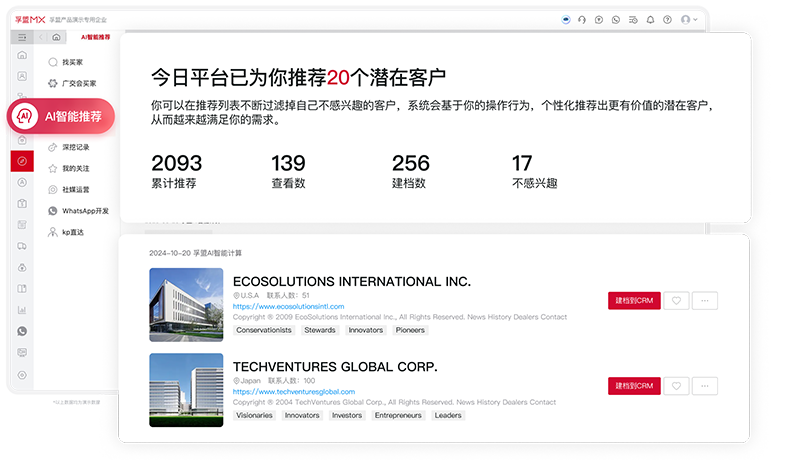This screenshot has height=460, width=794.
Task: Click the EcoSolutions International building thumbnail
Action: pyautogui.click(x=186, y=305)
